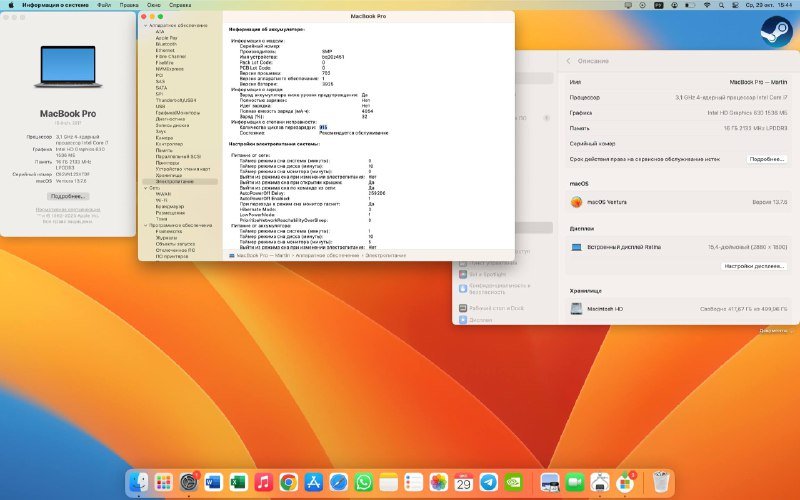Select Apple Pay in the hardware tree
This screenshot has height=500, width=800.
tap(166, 38)
